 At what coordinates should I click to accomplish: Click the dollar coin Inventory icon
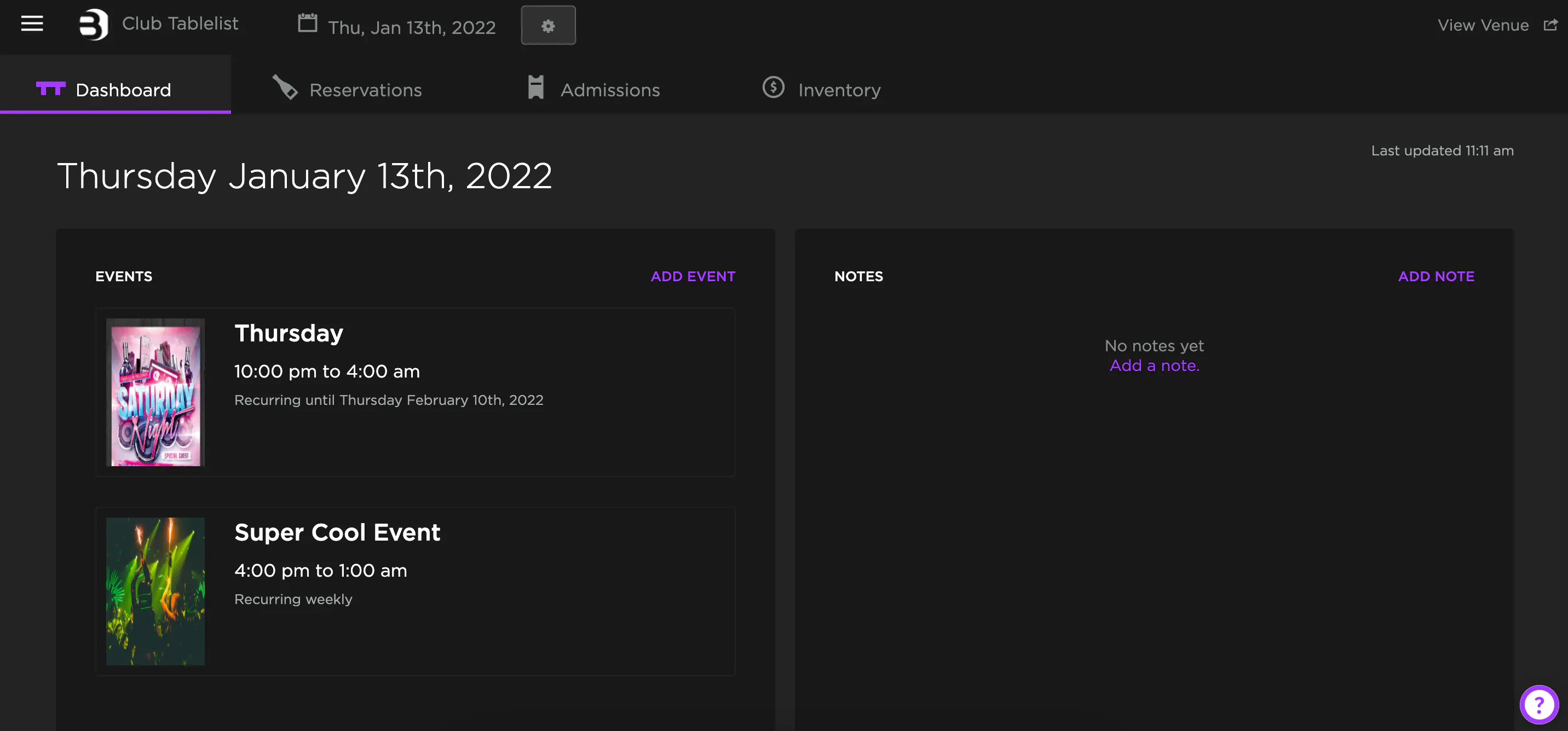773,88
